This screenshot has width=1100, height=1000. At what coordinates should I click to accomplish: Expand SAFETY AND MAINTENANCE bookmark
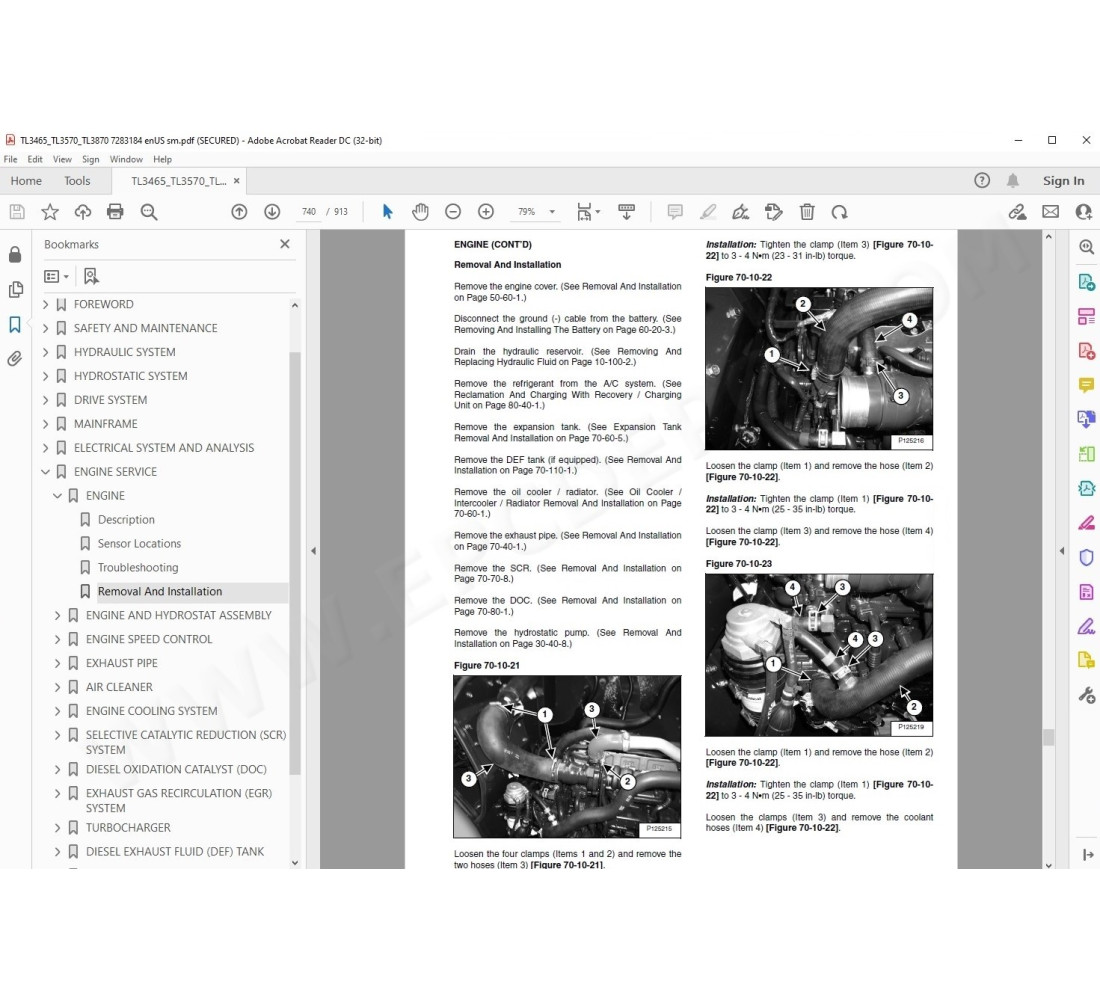[x=46, y=328]
